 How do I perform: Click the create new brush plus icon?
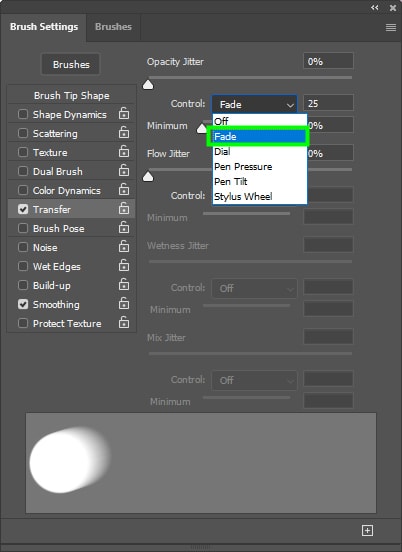367,530
